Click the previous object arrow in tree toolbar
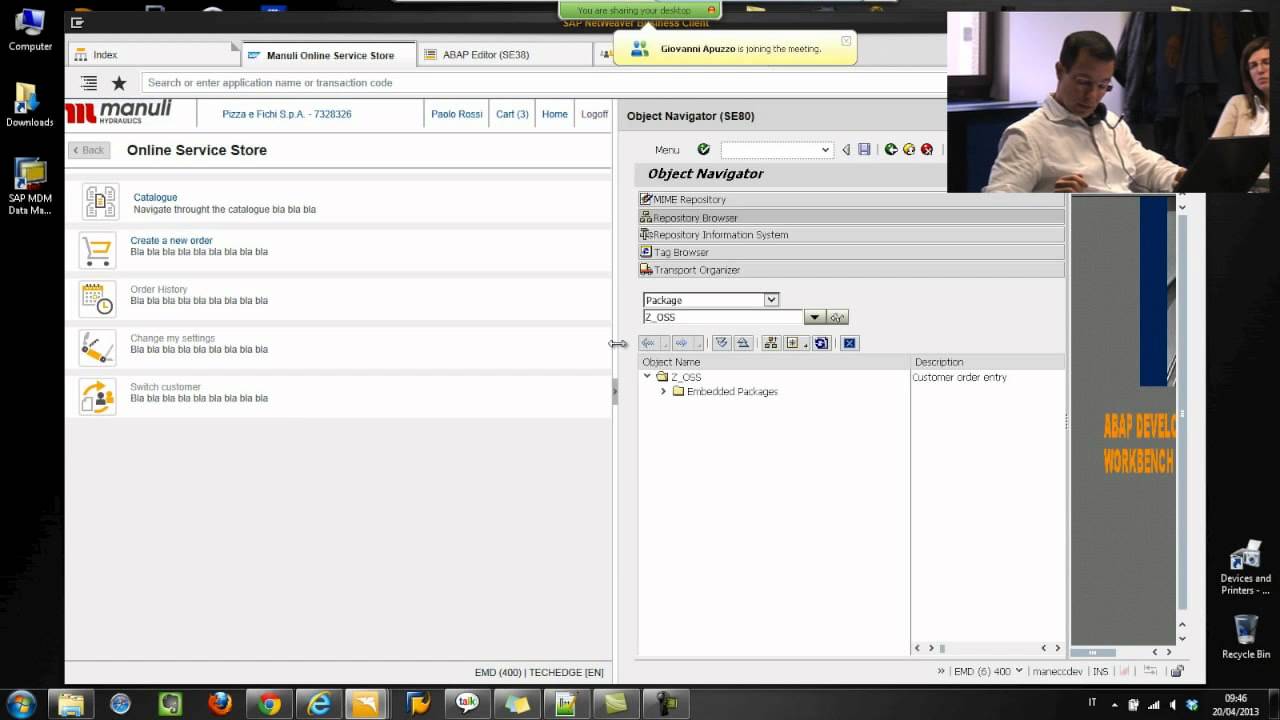This screenshot has width=1280, height=720. pos(649,343)
